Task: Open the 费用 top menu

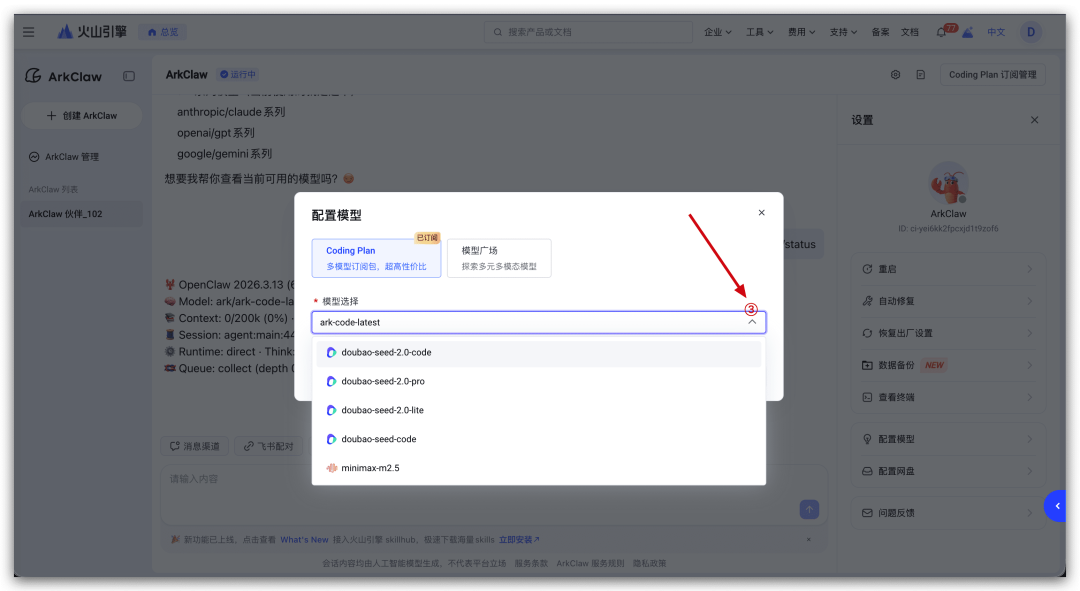Action: click(801, 32)
